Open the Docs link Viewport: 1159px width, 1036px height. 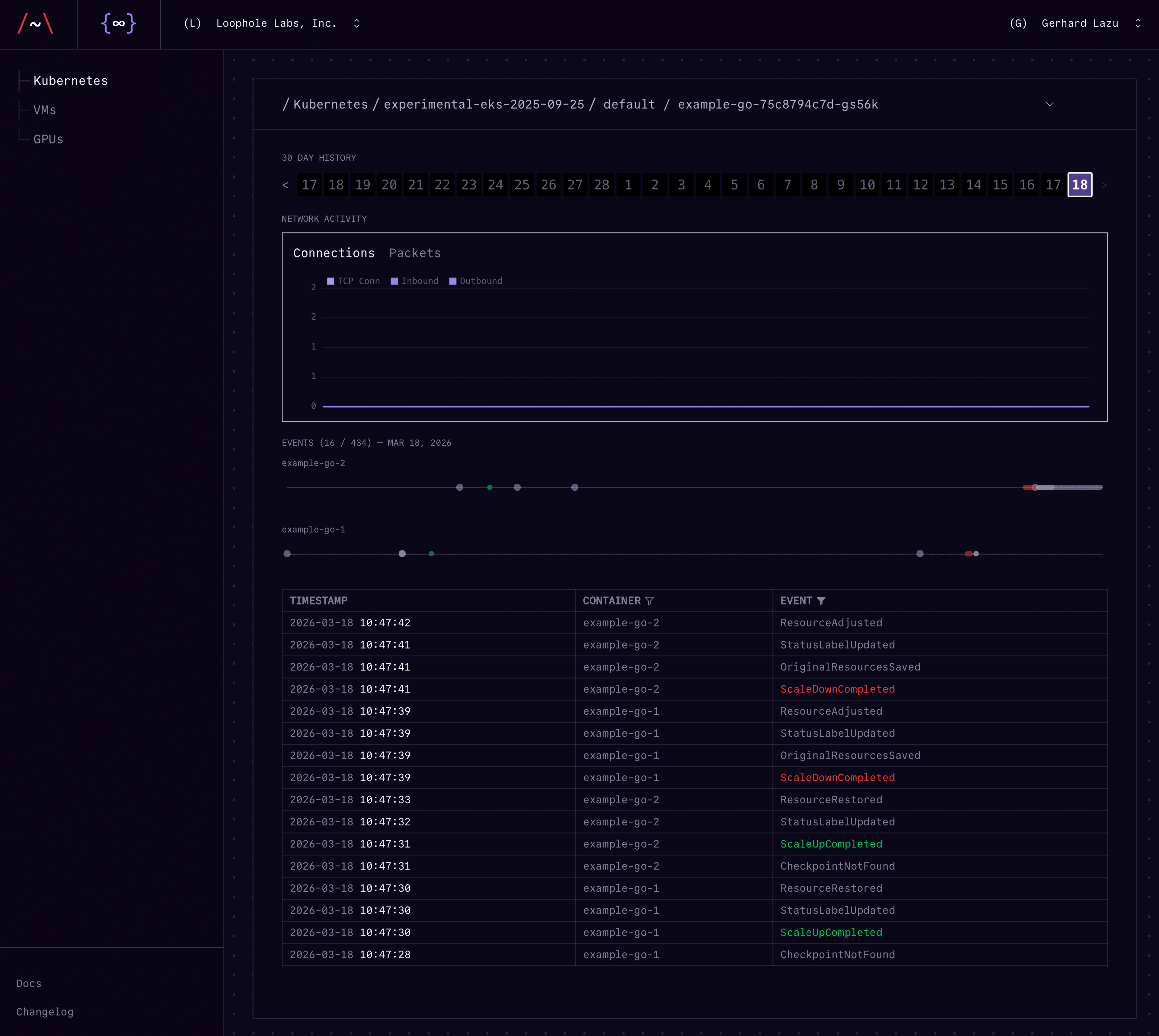point(28,983)
